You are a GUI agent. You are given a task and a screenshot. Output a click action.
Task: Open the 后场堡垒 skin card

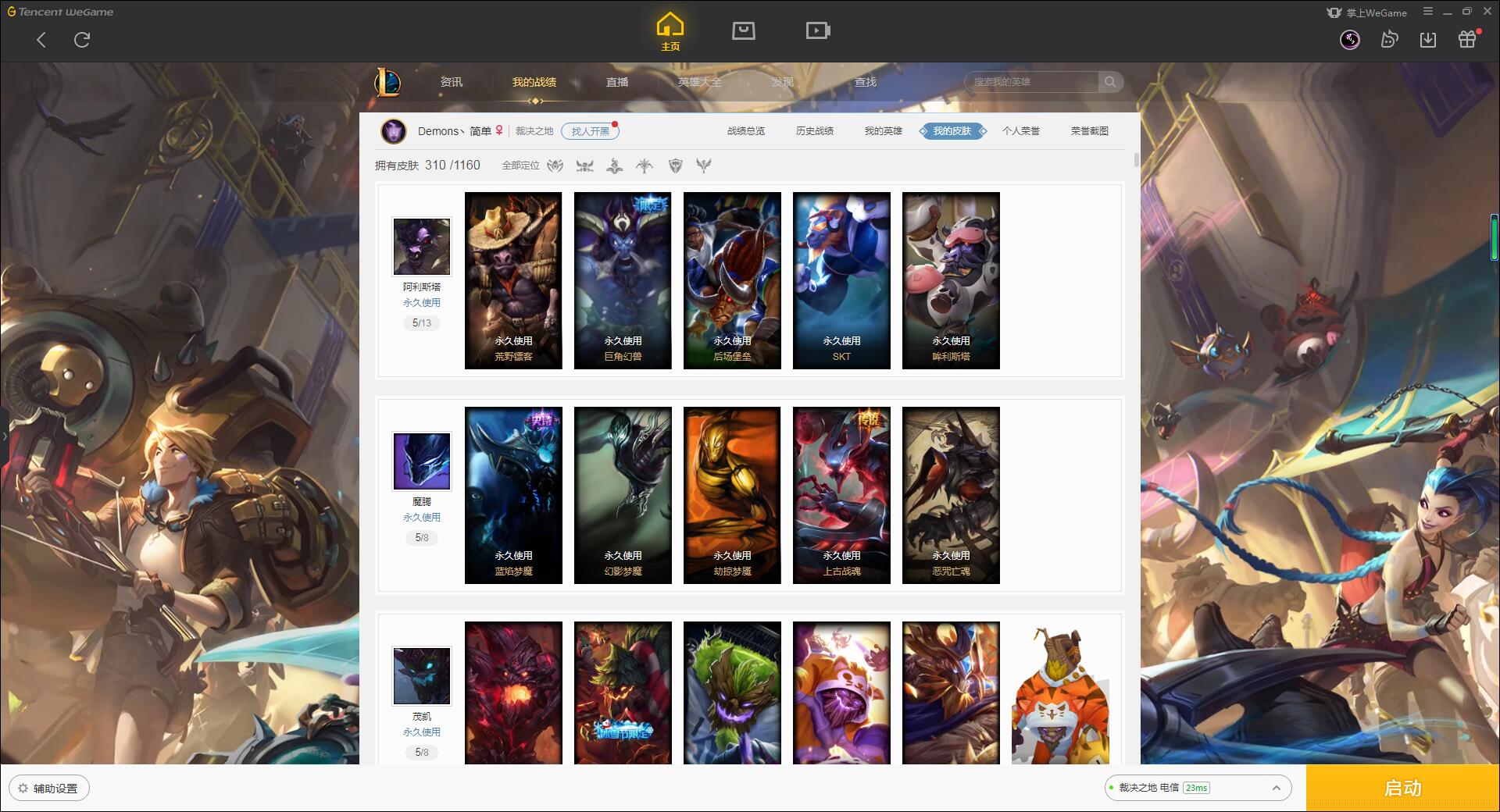point(732,280)
